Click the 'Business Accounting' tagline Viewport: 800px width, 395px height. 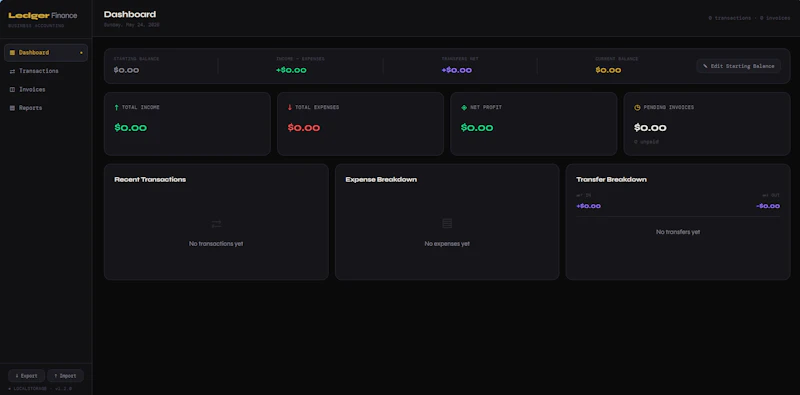point(36,26)
